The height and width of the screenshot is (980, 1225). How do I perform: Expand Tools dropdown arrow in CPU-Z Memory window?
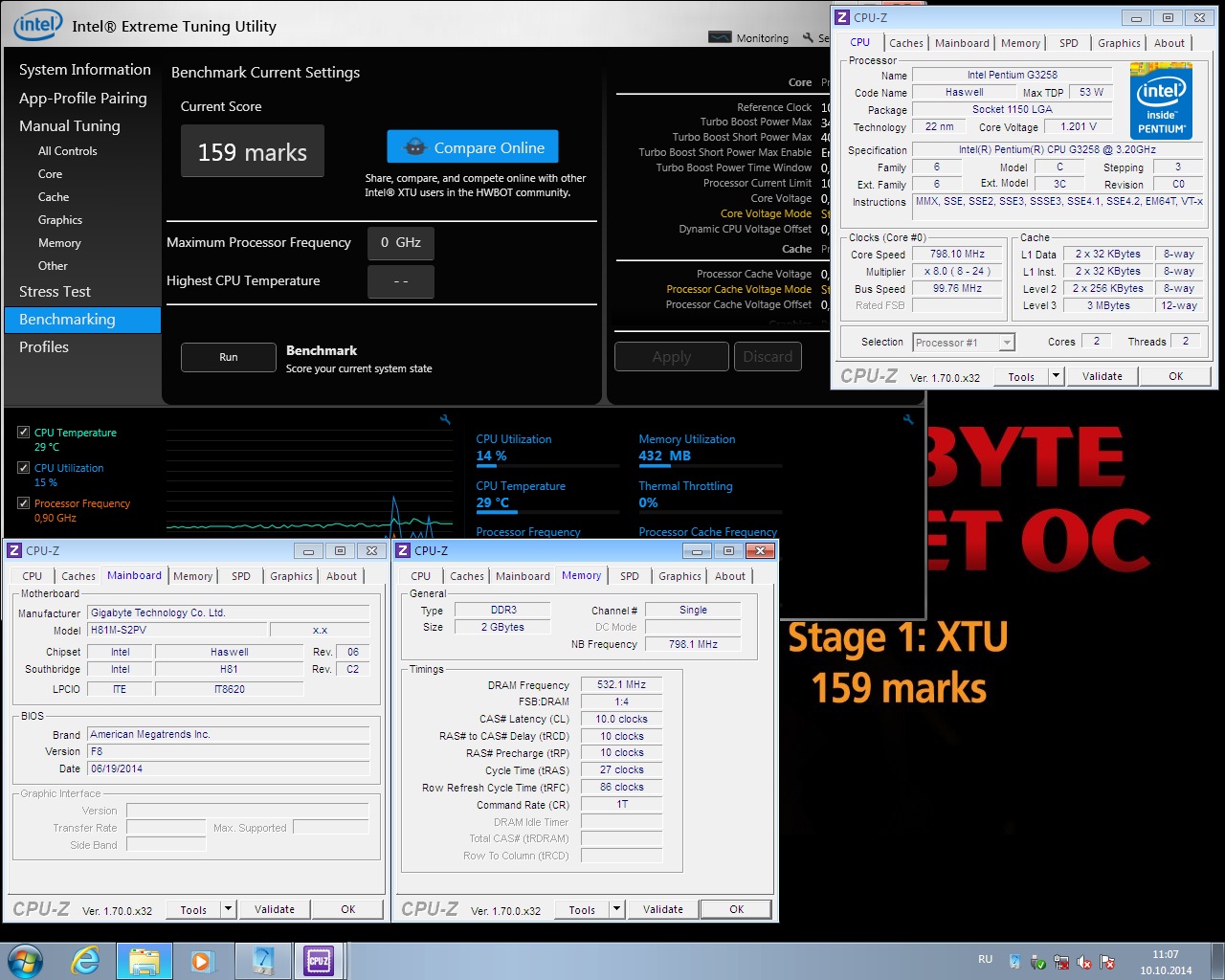pyautogui.click(x=616, y=909)
